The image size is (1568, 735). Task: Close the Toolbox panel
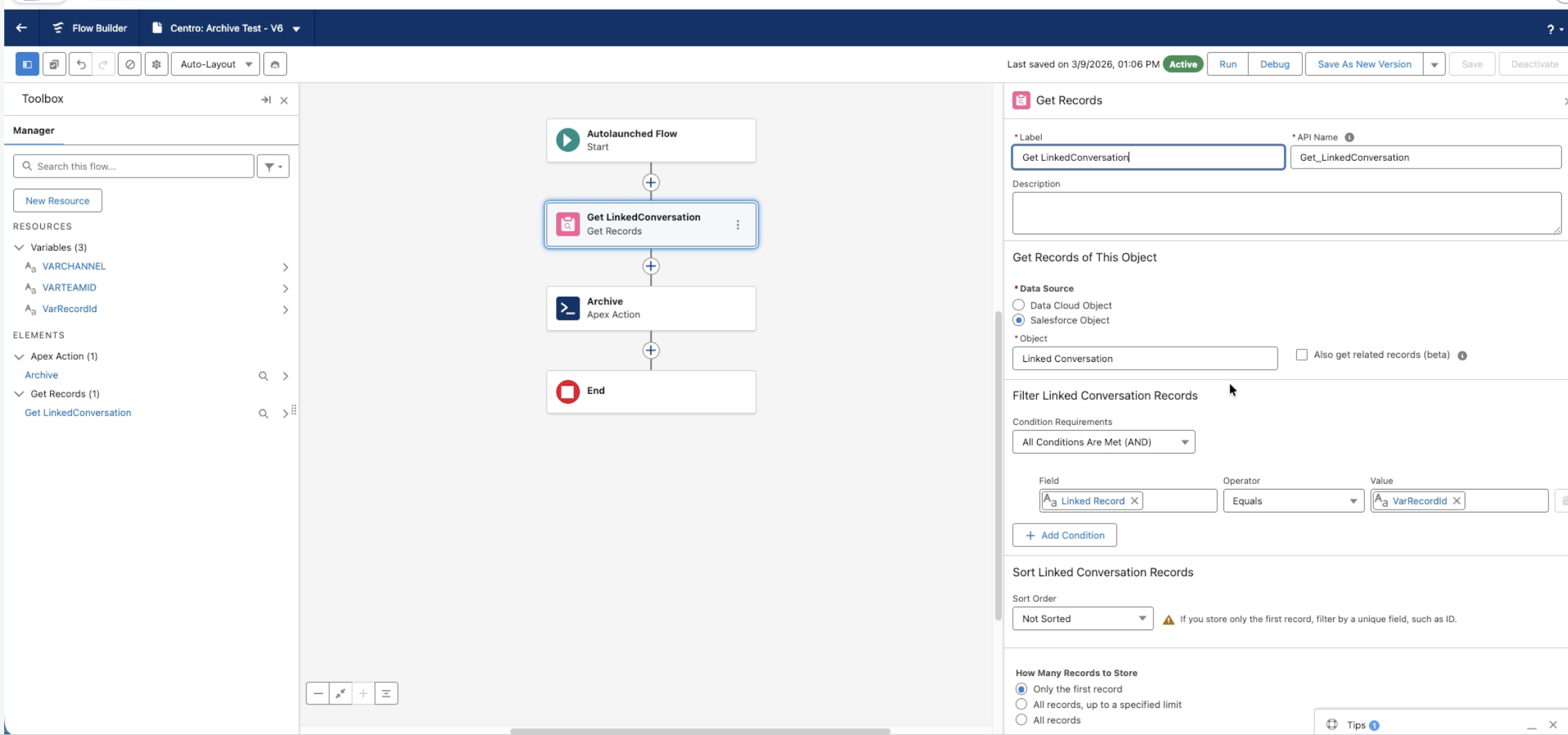[284, 100]
